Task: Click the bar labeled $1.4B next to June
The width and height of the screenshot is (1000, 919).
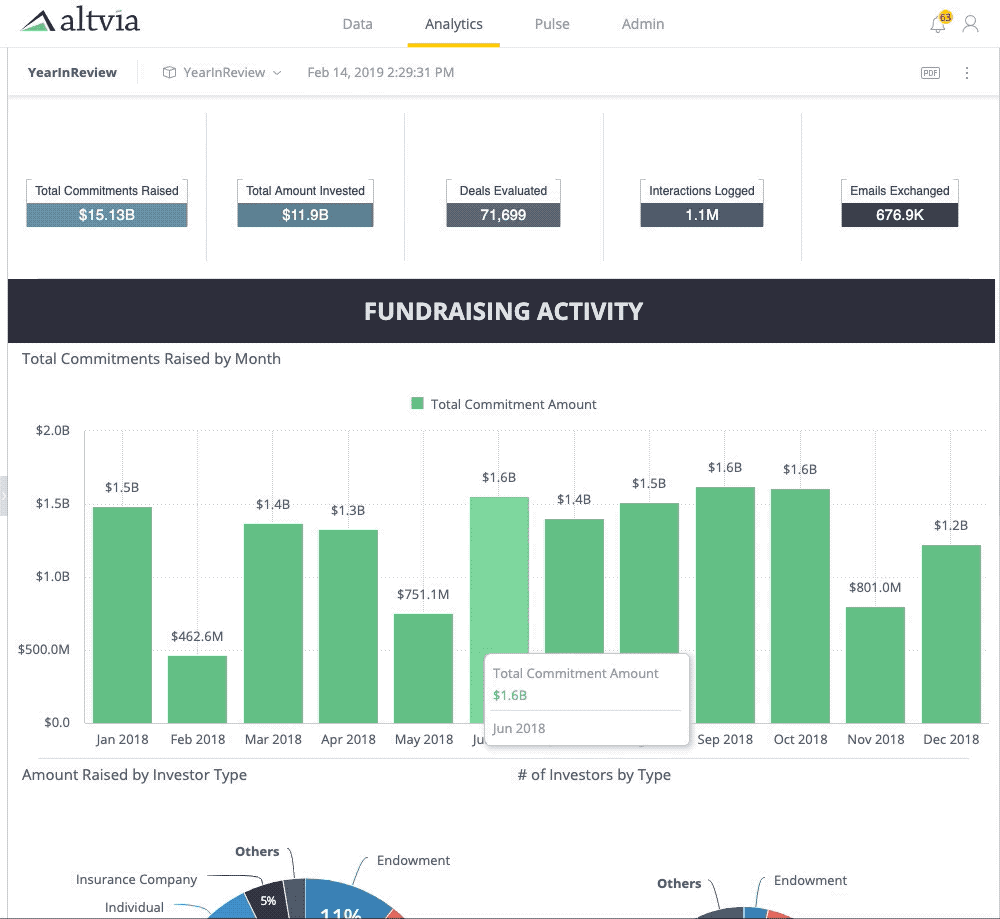Action: 574,585
